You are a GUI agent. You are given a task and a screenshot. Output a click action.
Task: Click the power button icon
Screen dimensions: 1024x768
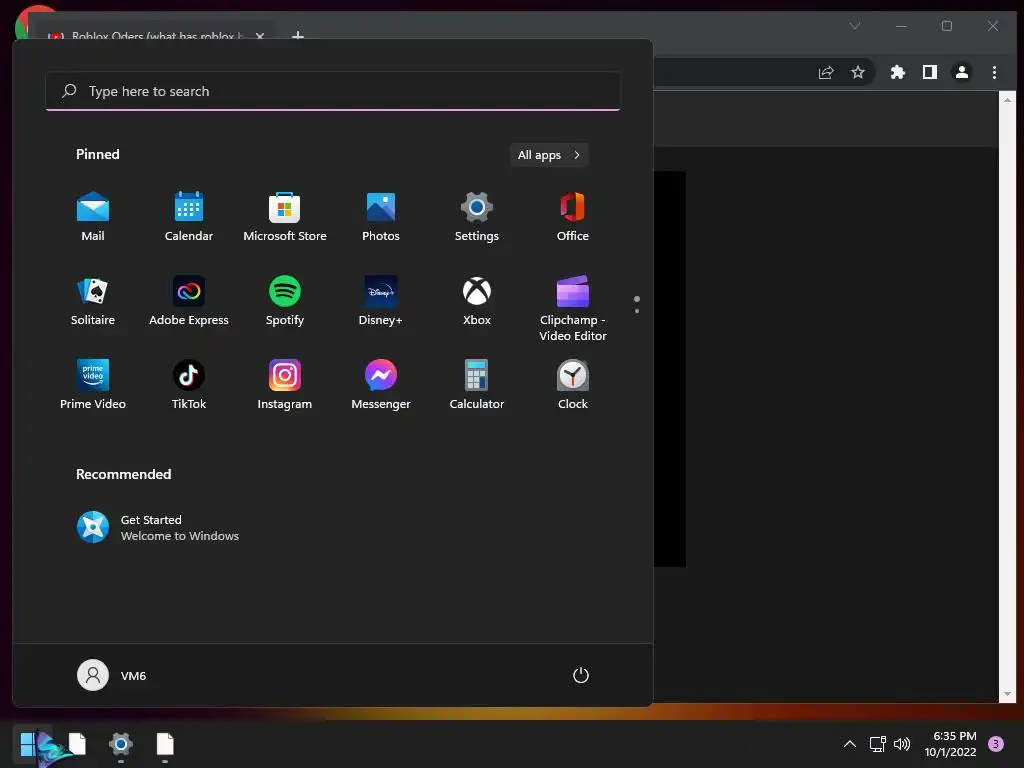pyautogui.click(x=581, y=675)
